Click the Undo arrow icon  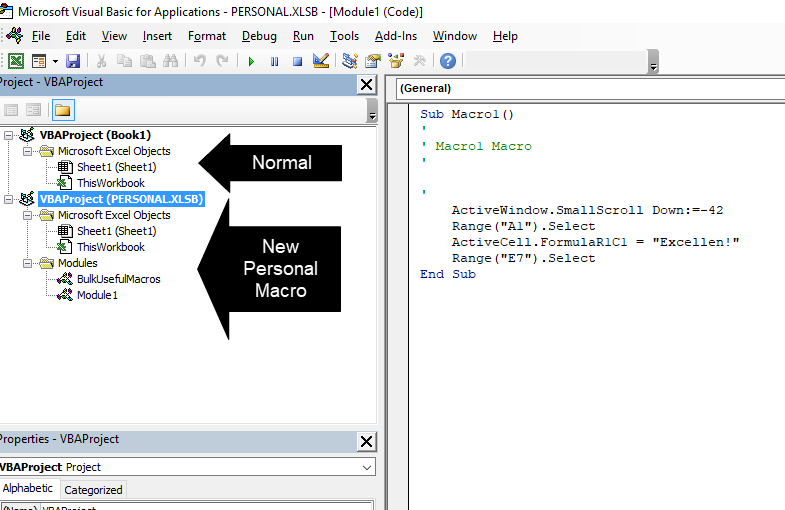200,61
